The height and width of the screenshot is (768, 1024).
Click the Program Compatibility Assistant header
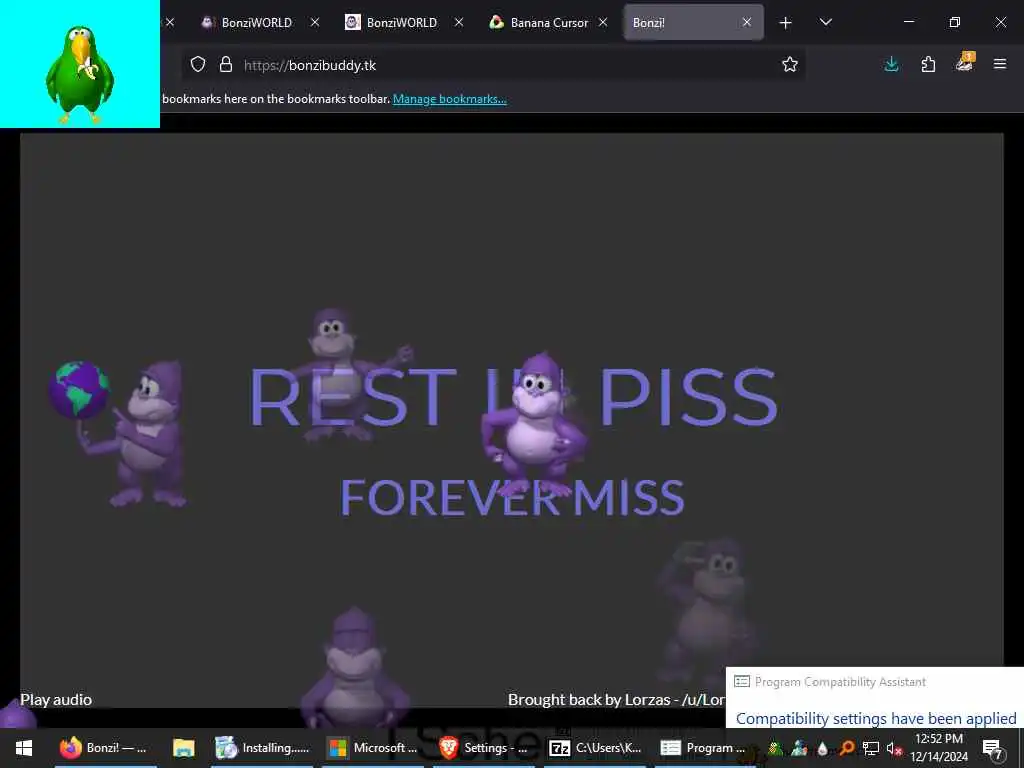click(840, 682)
